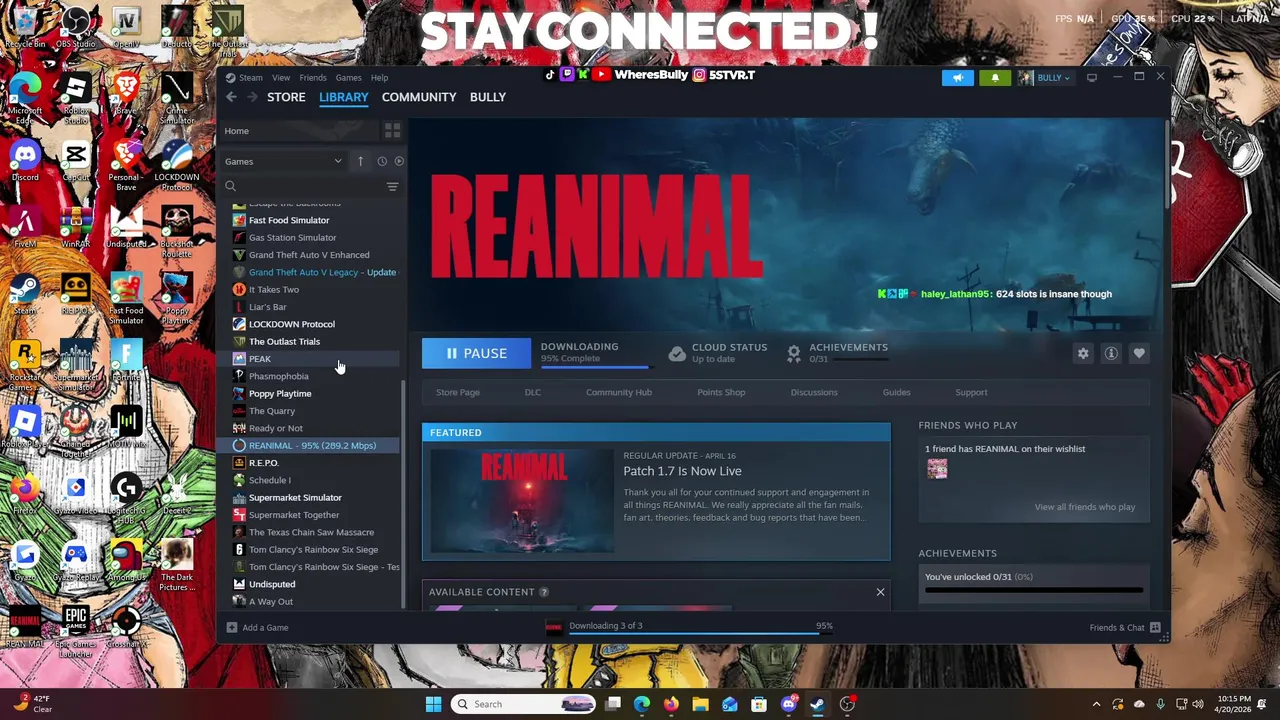Viewport: 1280px width, 720px height.
Task: Open the Community Hub link
Action: tap(619, 392)
